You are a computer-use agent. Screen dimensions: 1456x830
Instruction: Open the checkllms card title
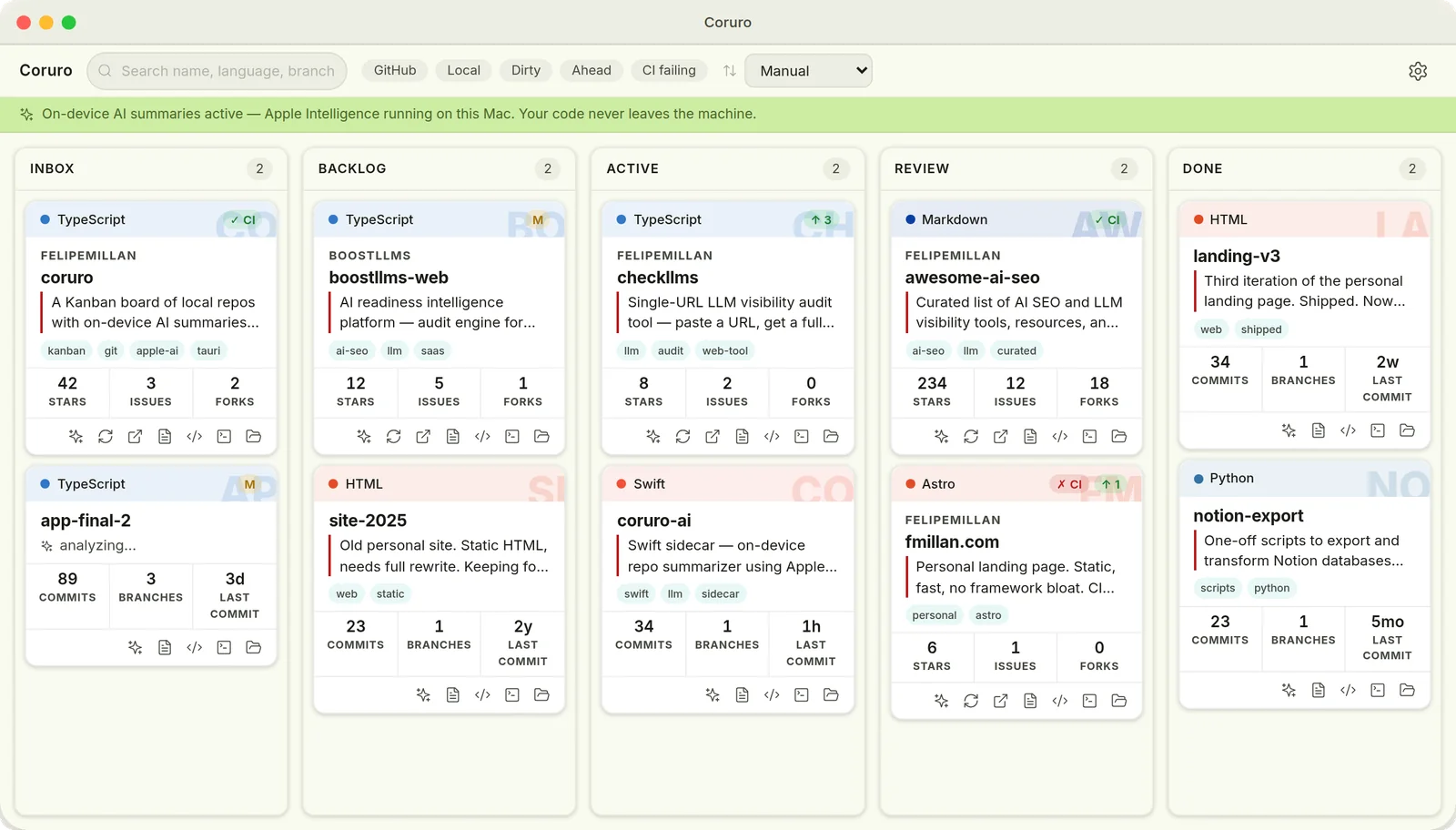point(658,278)
